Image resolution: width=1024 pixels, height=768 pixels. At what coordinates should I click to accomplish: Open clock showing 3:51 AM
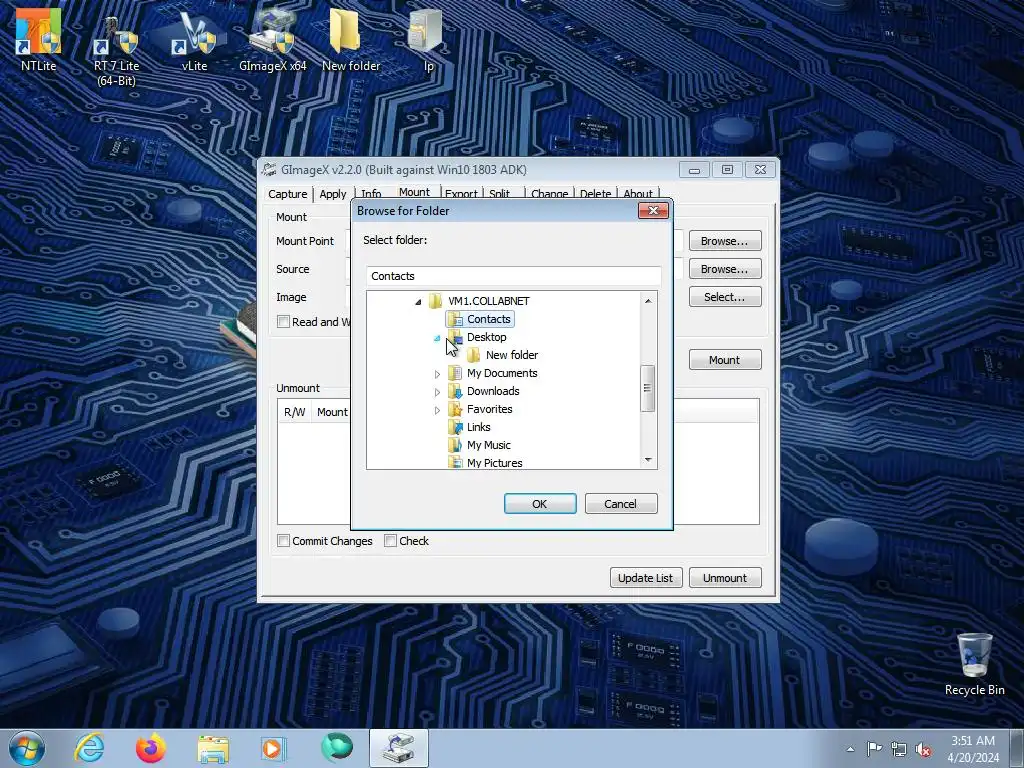973,749
